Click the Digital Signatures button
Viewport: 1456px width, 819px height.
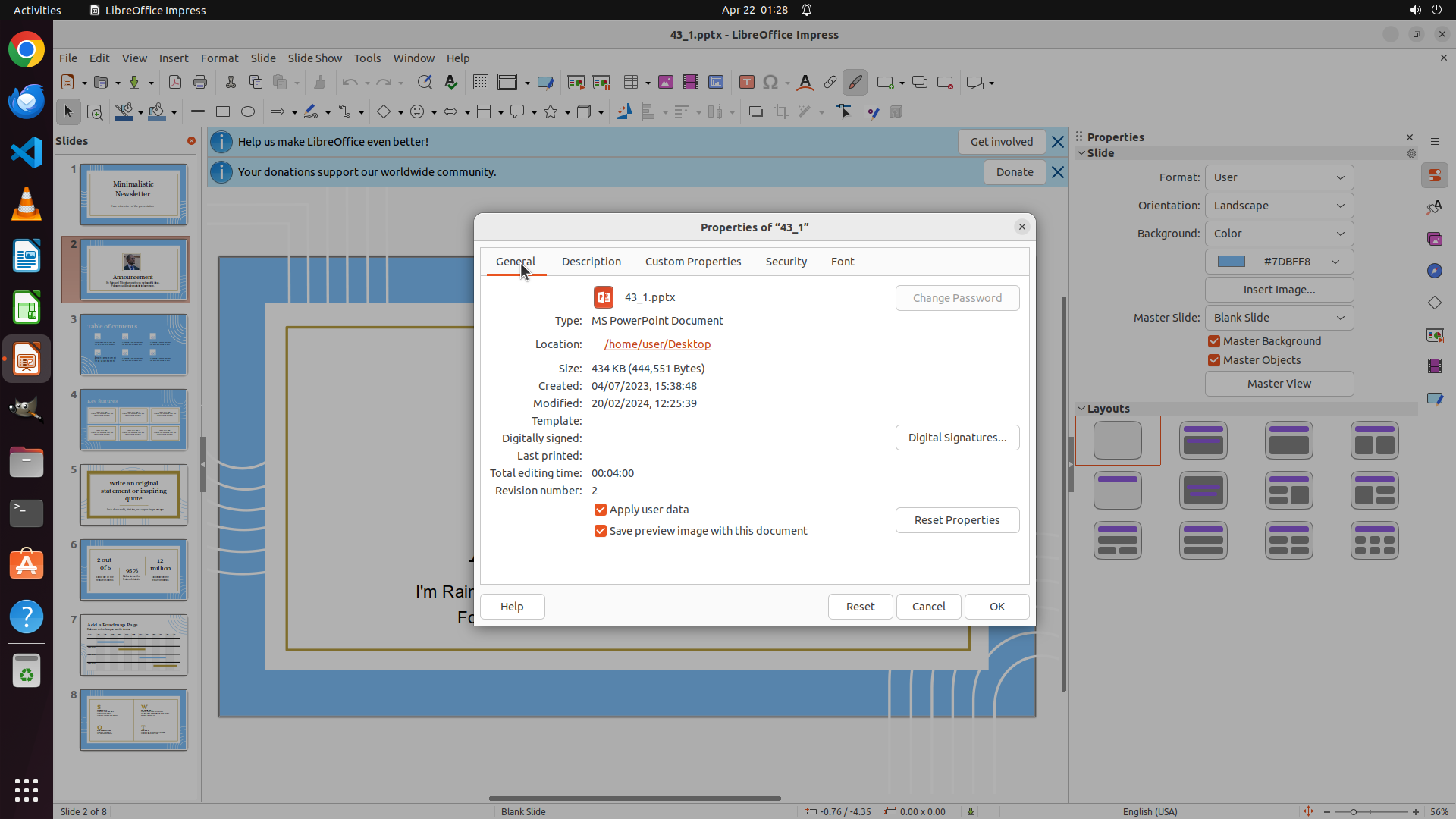coord(957,438)
